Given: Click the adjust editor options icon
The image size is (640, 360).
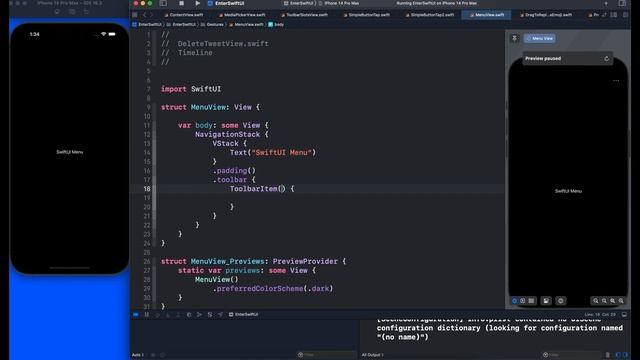Looking at the screenshot, I should 614,15.
